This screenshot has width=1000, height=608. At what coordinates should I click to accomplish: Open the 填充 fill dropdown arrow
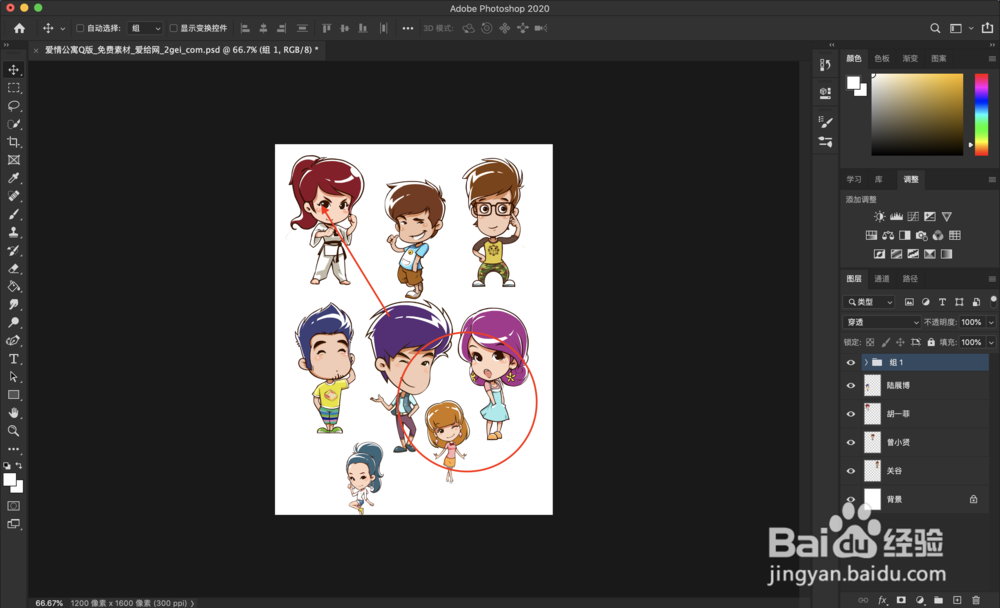991,343
